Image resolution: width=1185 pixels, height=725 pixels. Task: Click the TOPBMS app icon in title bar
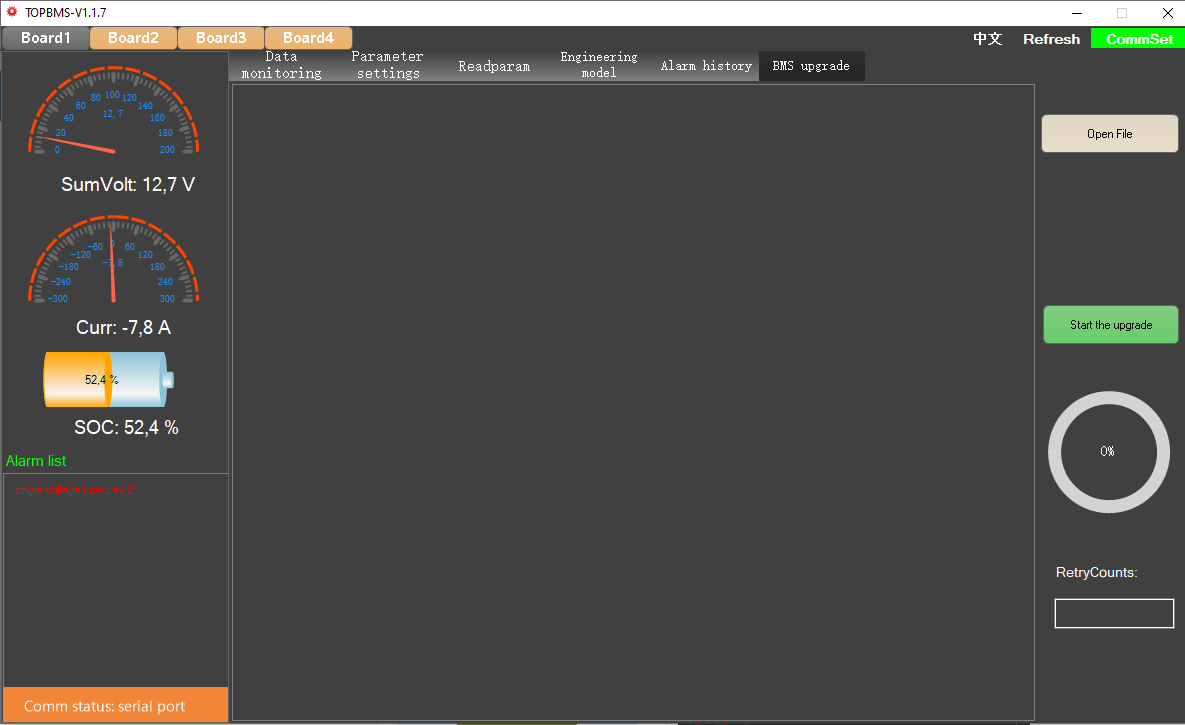point(12,12)
